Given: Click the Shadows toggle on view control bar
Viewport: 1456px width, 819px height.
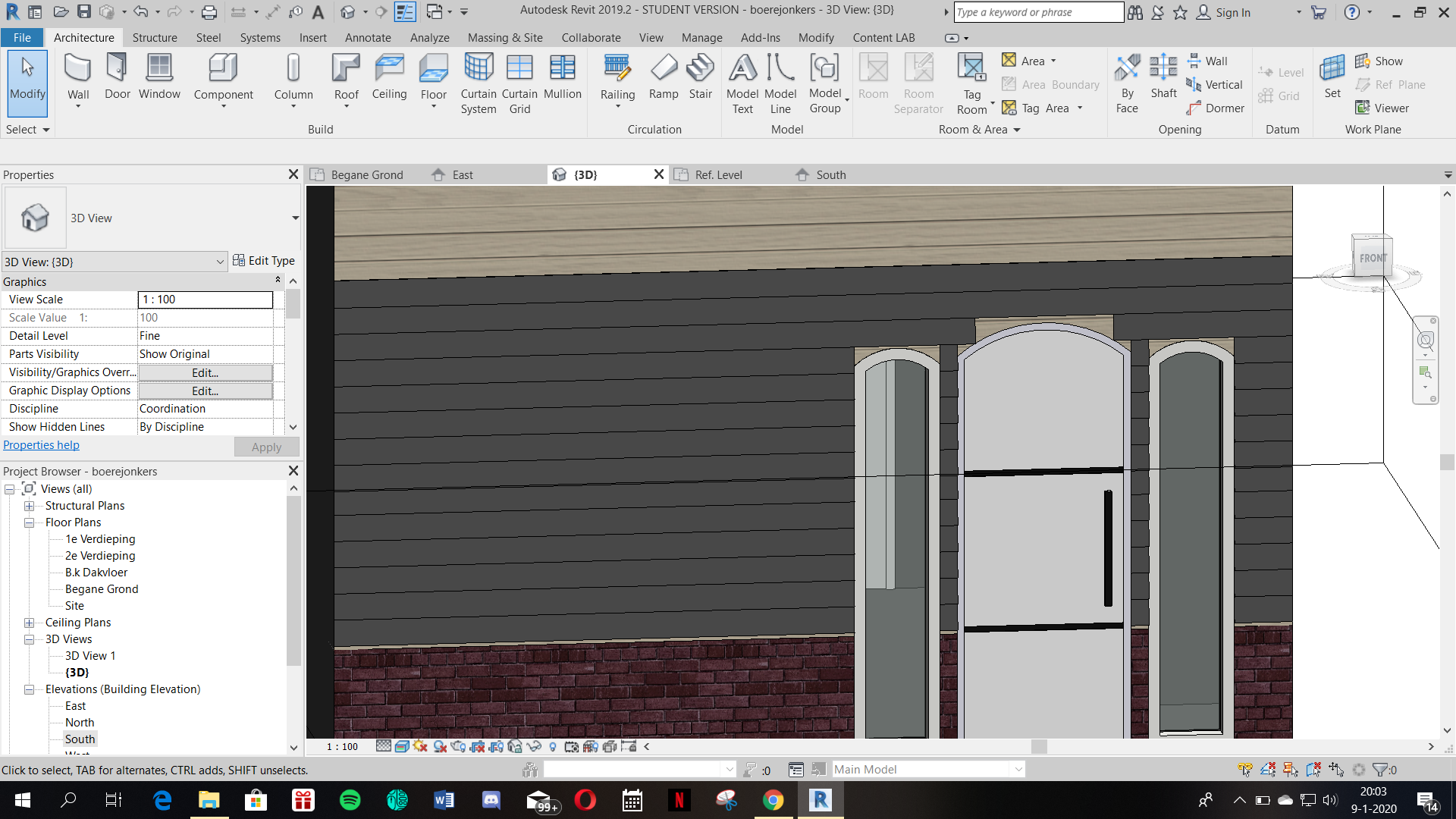Looking at the screenshot, I should [439, 746].
